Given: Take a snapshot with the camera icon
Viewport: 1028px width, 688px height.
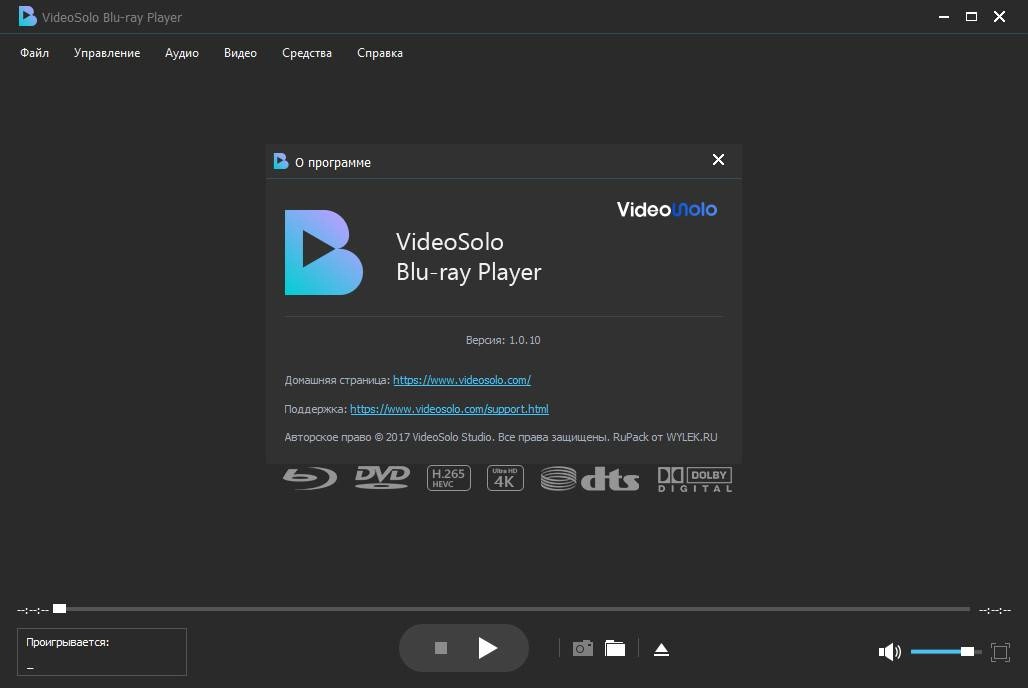Looking at the screenshot, I should point(582,649).
